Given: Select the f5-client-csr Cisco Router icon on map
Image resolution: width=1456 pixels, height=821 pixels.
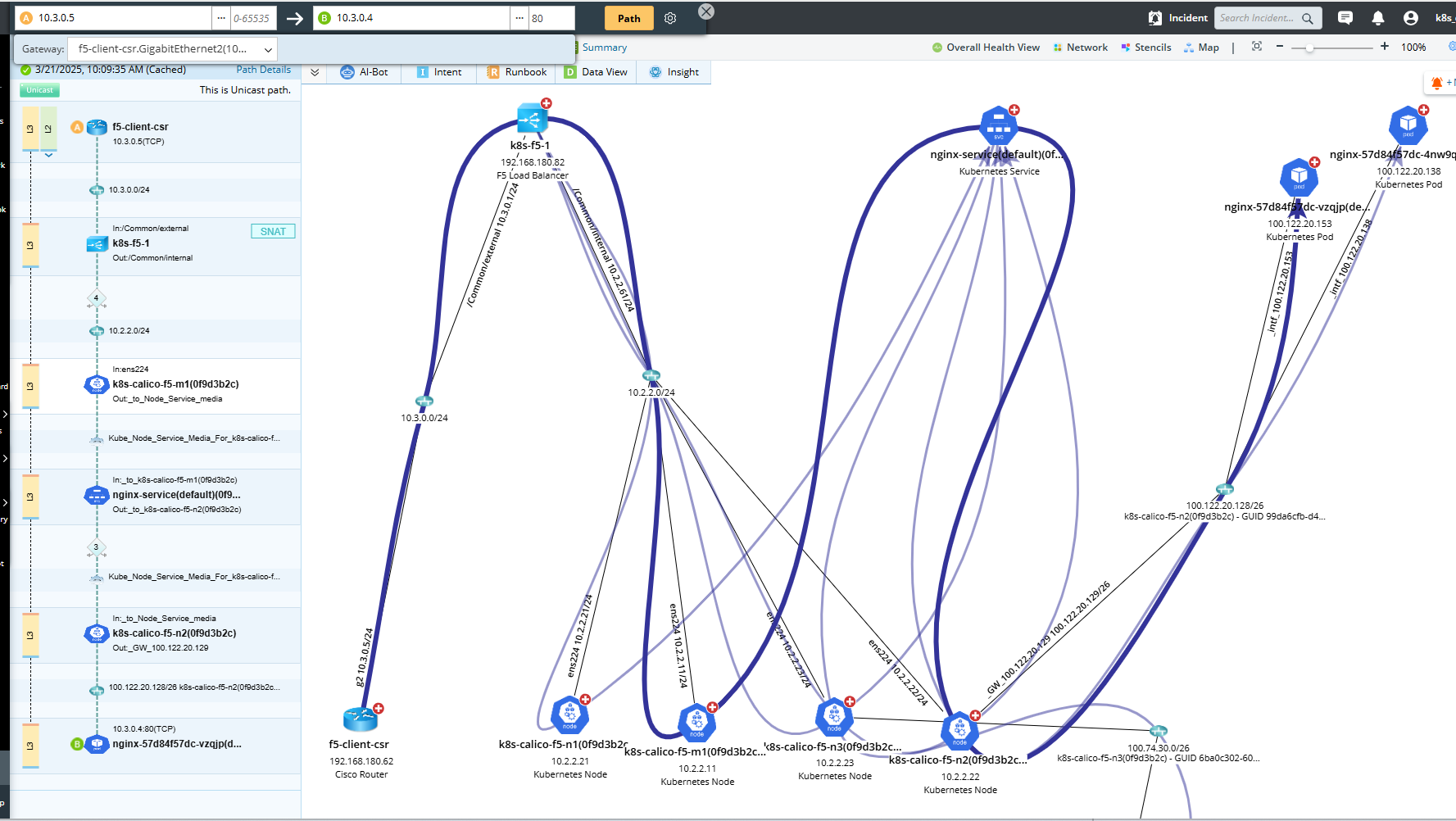Looking at the screenshot, I should tap(361, 719).
